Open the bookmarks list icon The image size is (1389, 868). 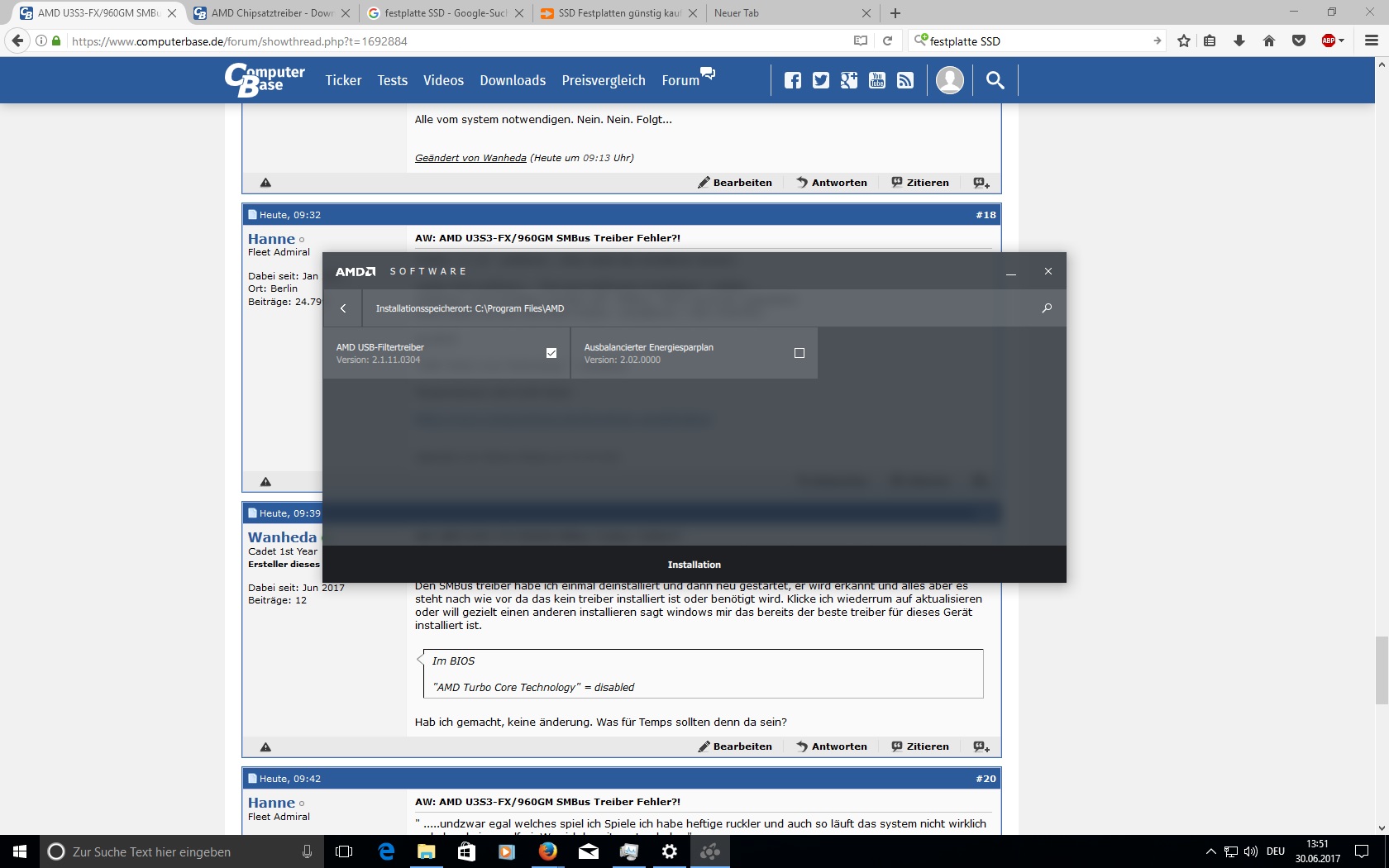coord(1210,41)
